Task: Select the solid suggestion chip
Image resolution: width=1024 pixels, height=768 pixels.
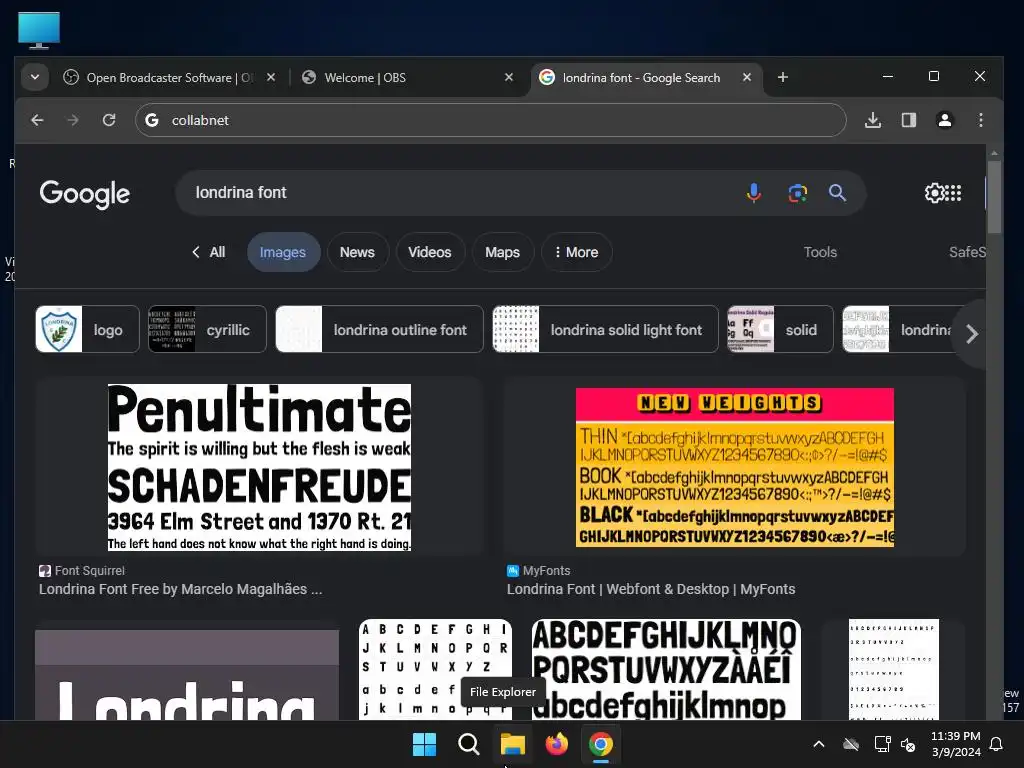Action: pos(780,329)
